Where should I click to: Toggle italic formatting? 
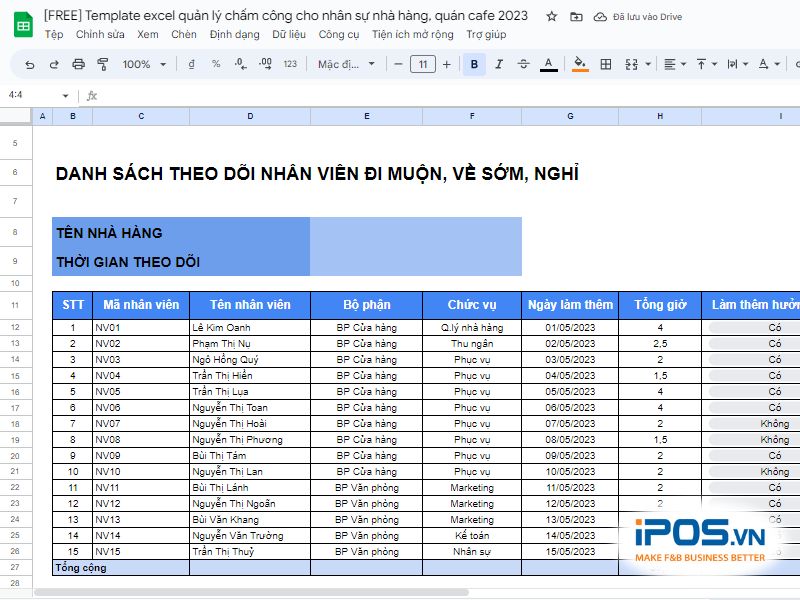[x=498, y=64]
